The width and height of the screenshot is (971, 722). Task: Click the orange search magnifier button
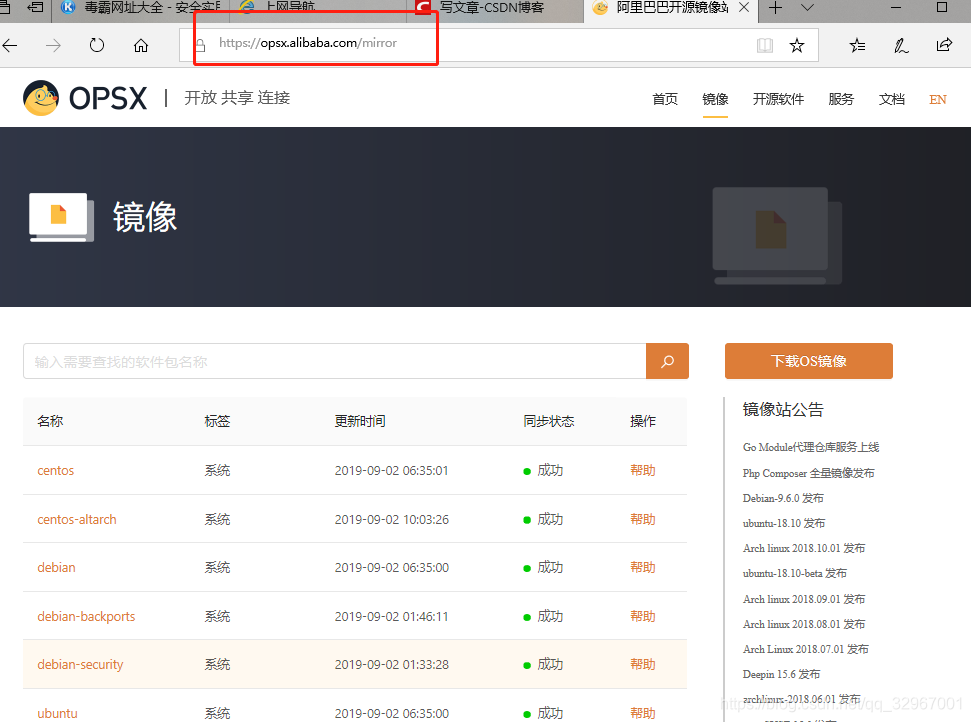tap(667, 361)
